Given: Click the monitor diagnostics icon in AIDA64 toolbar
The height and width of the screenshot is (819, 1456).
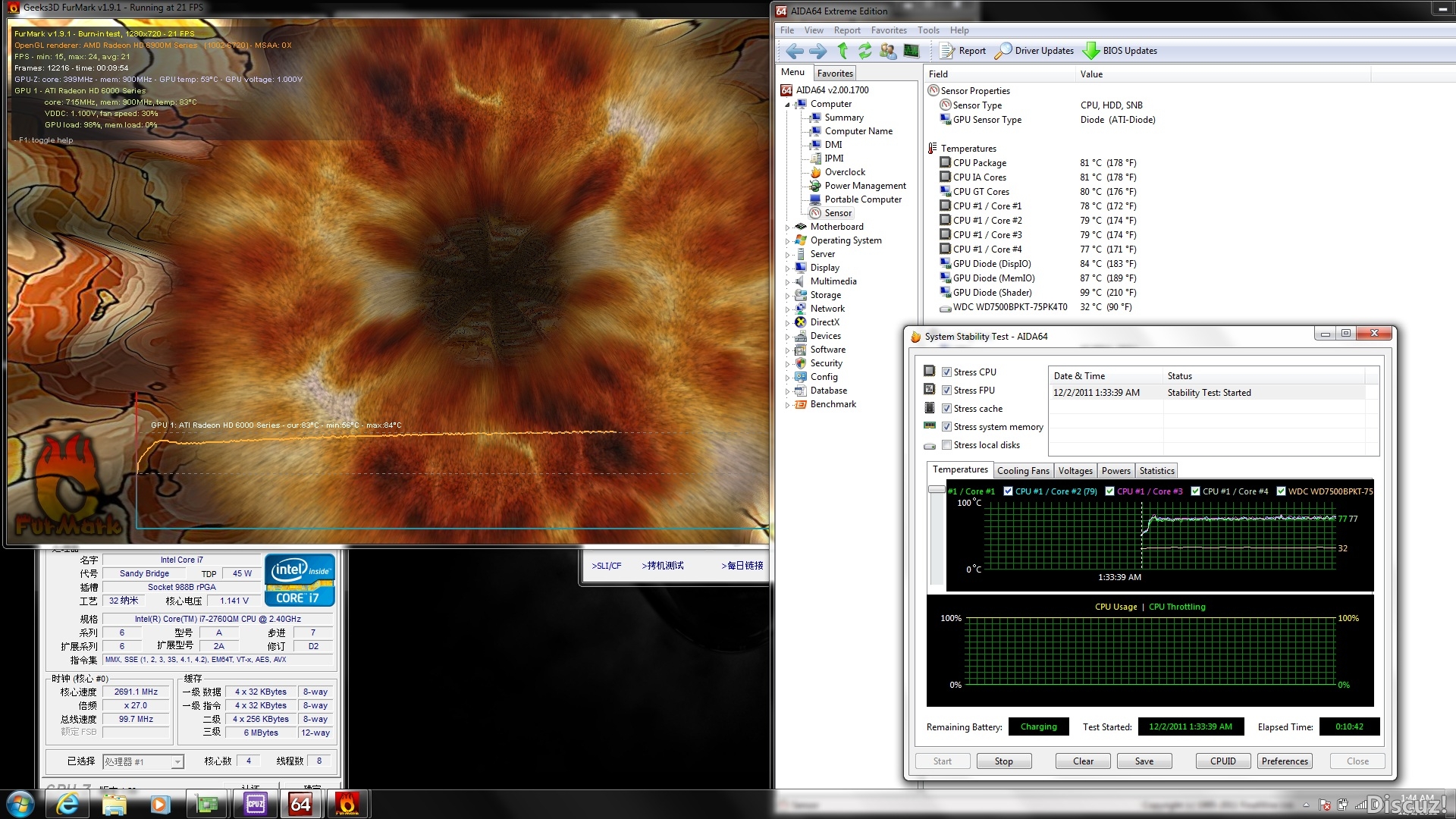Looking at the screenshot, I should coord(912,51).
